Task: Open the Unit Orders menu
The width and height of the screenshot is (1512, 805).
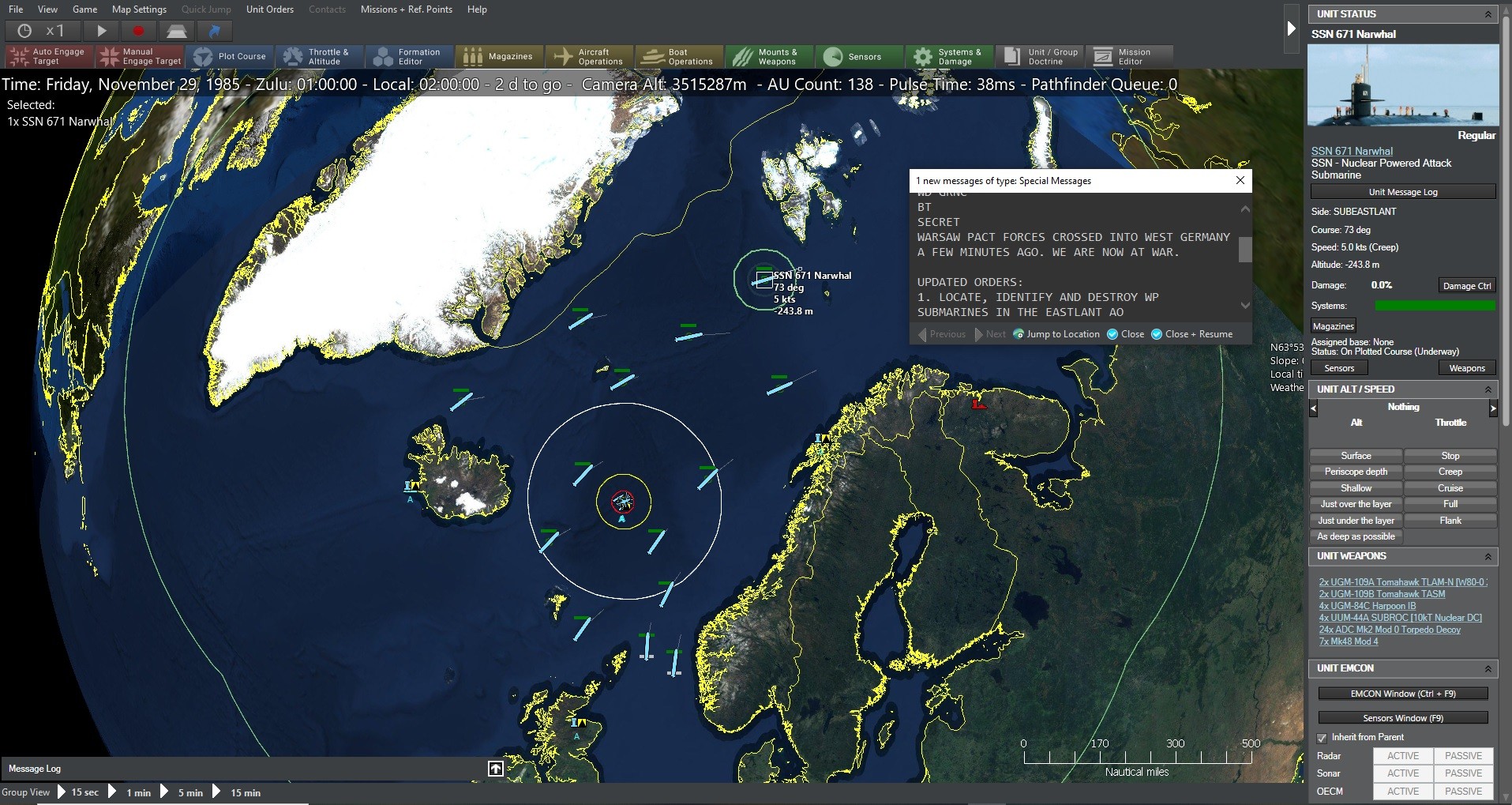Action: click(x=269, y=9)
